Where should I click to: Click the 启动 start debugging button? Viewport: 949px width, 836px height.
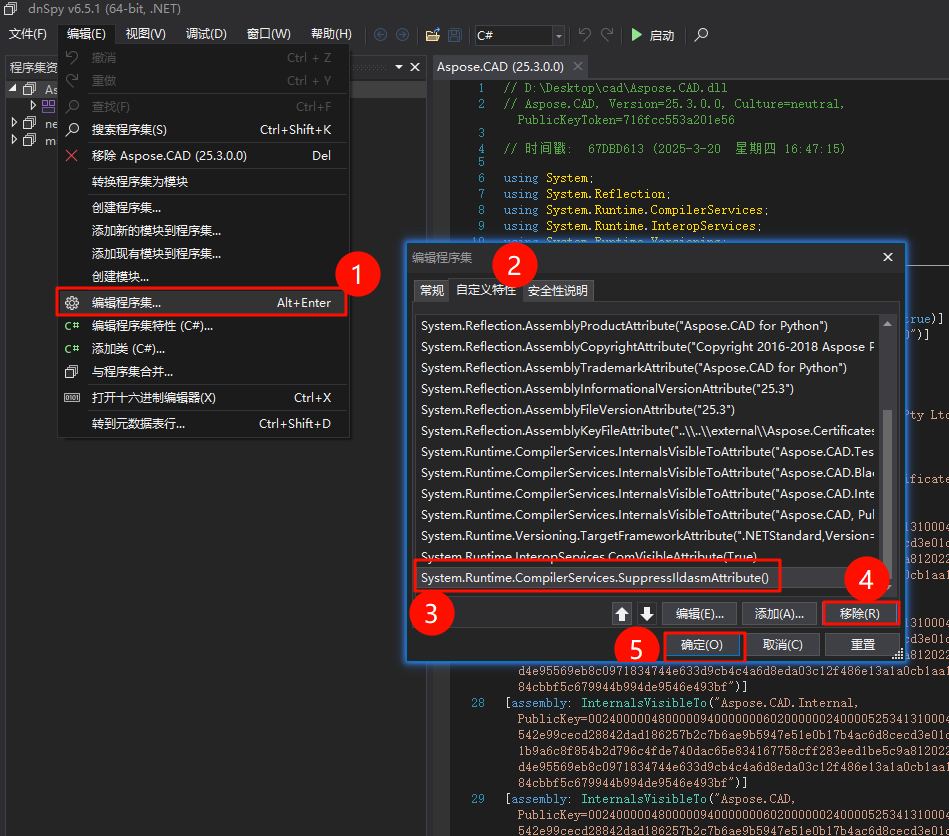coord(652,35)
